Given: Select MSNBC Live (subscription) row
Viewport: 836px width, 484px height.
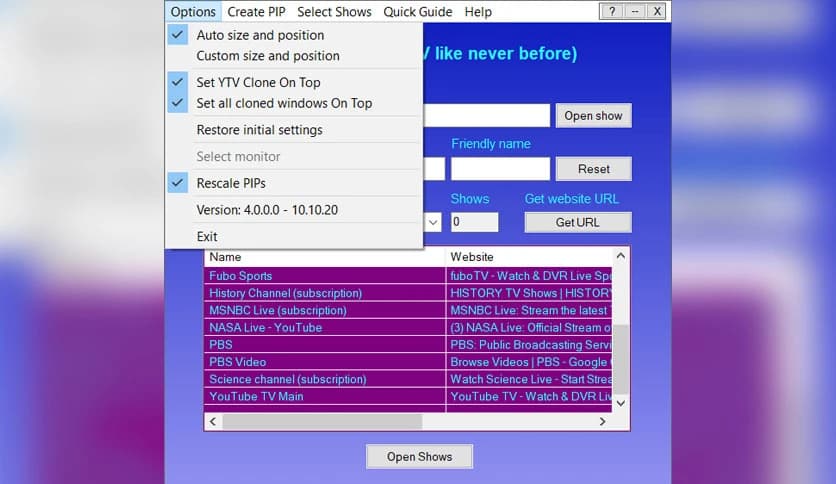Looking at the screenshot, I should coord(324,310).
